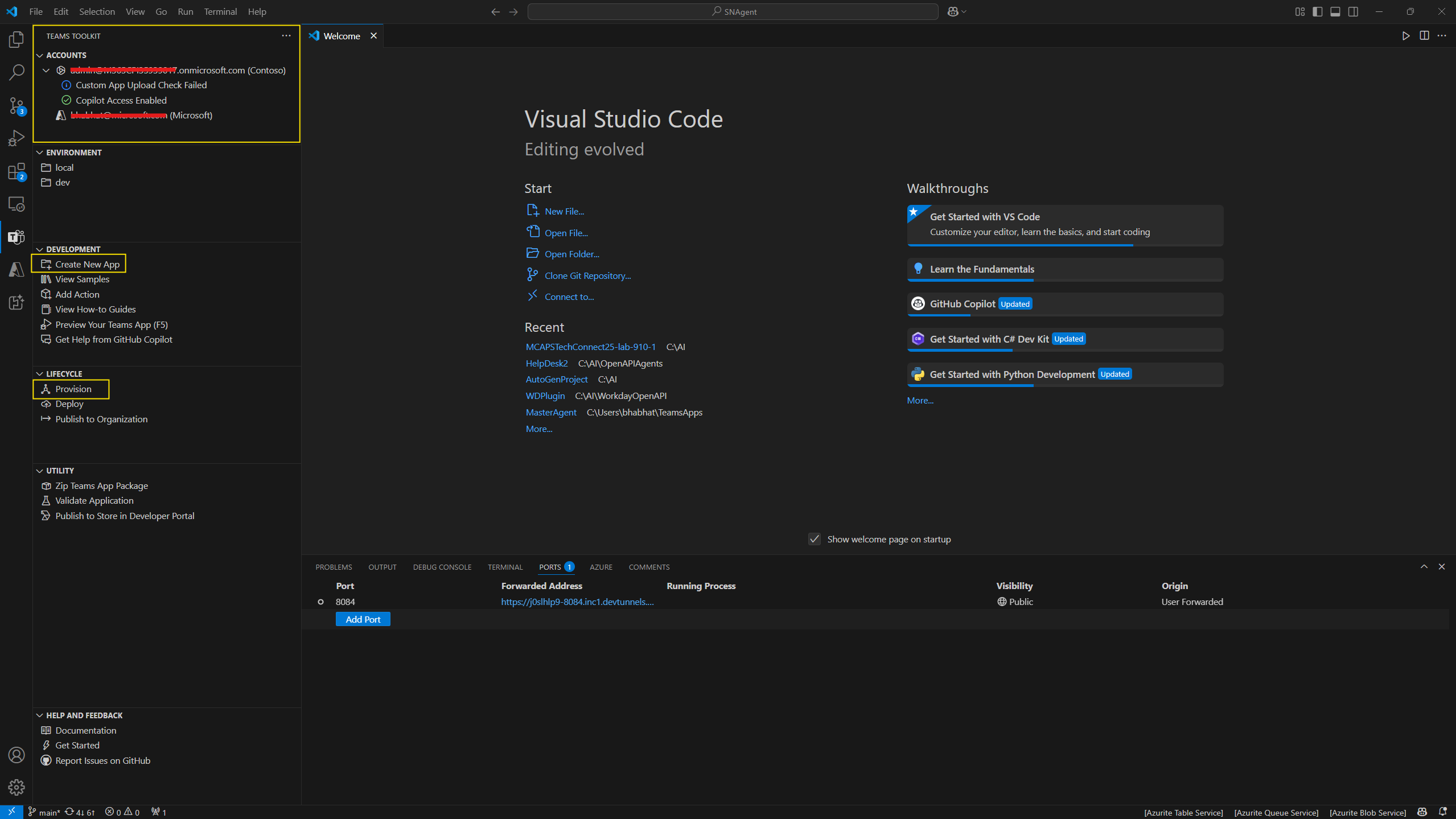Maximize the bottom panel with caret icon
Image resolution: width=1456 pixels, height=819 pixels.
pyautogui.click(x=1424, y=567)
